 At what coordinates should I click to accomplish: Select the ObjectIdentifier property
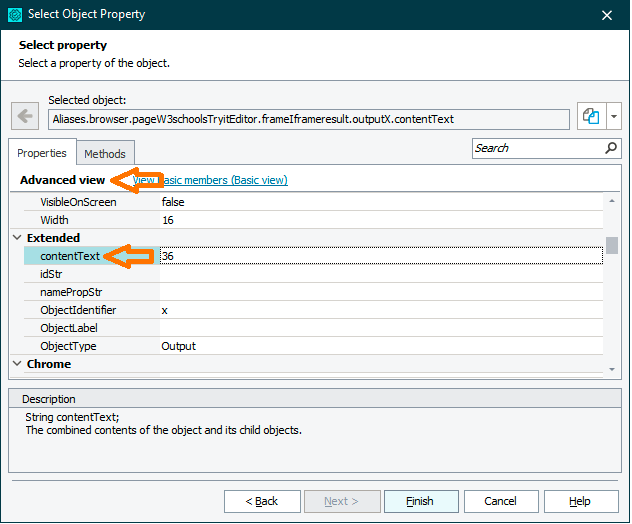pos(78,310)
